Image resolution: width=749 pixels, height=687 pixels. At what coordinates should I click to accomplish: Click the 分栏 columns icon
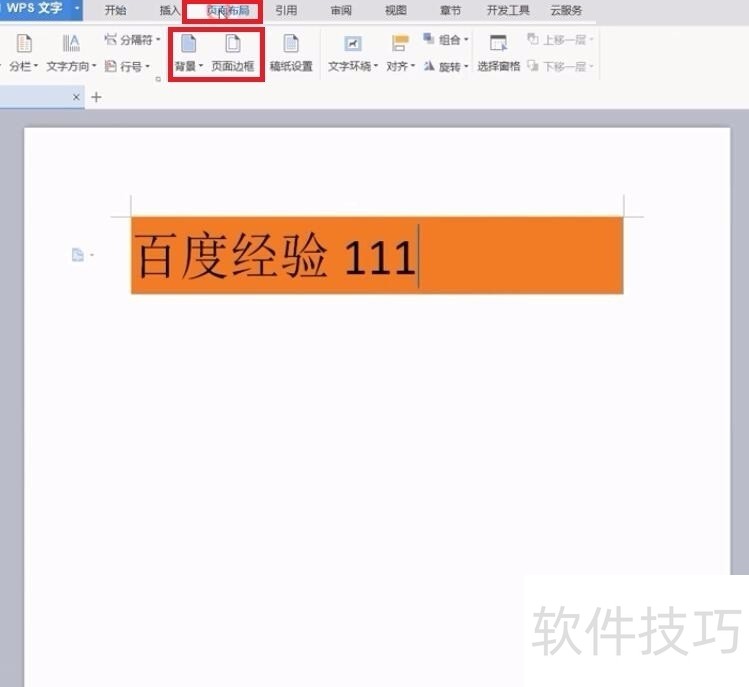[24, 43]
